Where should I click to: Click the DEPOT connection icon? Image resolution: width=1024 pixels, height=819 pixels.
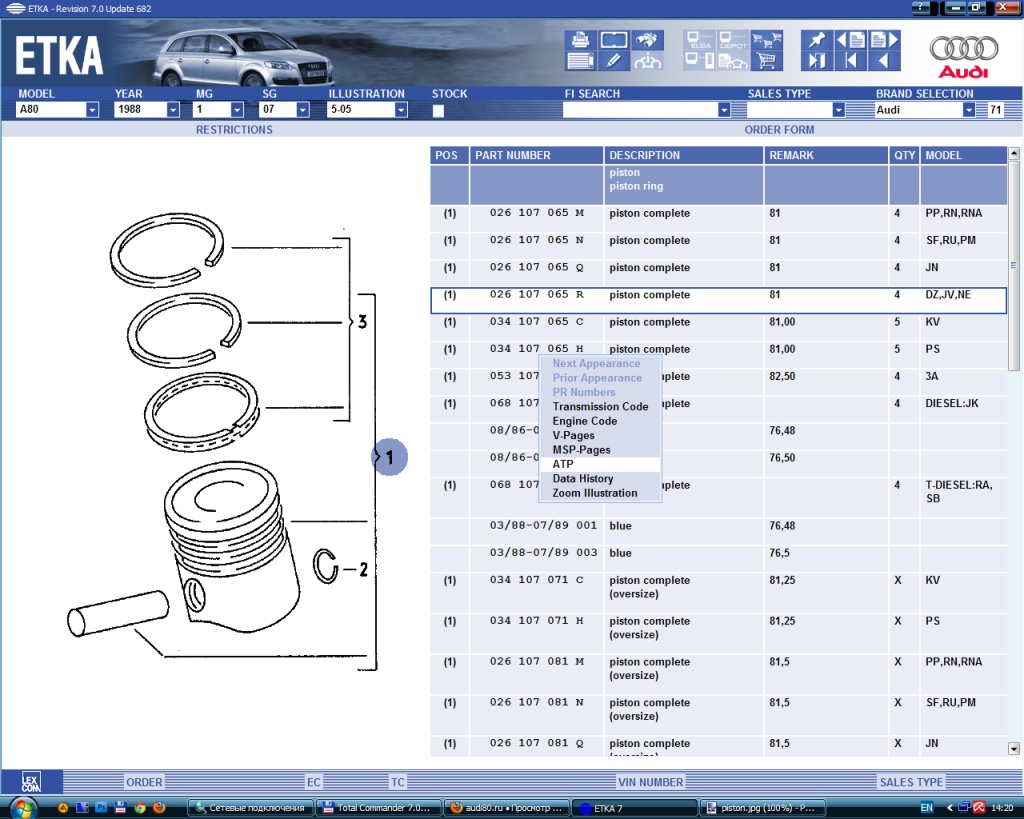[733, 40]
